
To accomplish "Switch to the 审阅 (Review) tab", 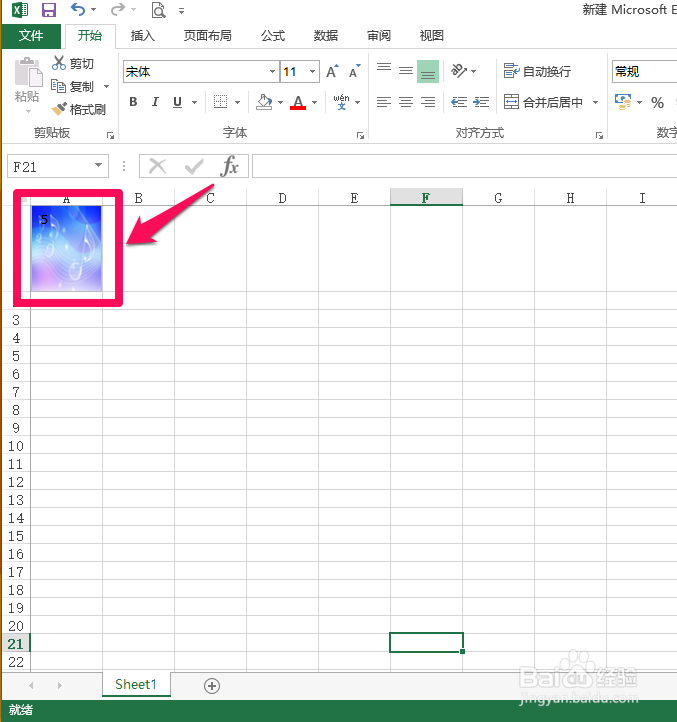I will coord(379,35).
